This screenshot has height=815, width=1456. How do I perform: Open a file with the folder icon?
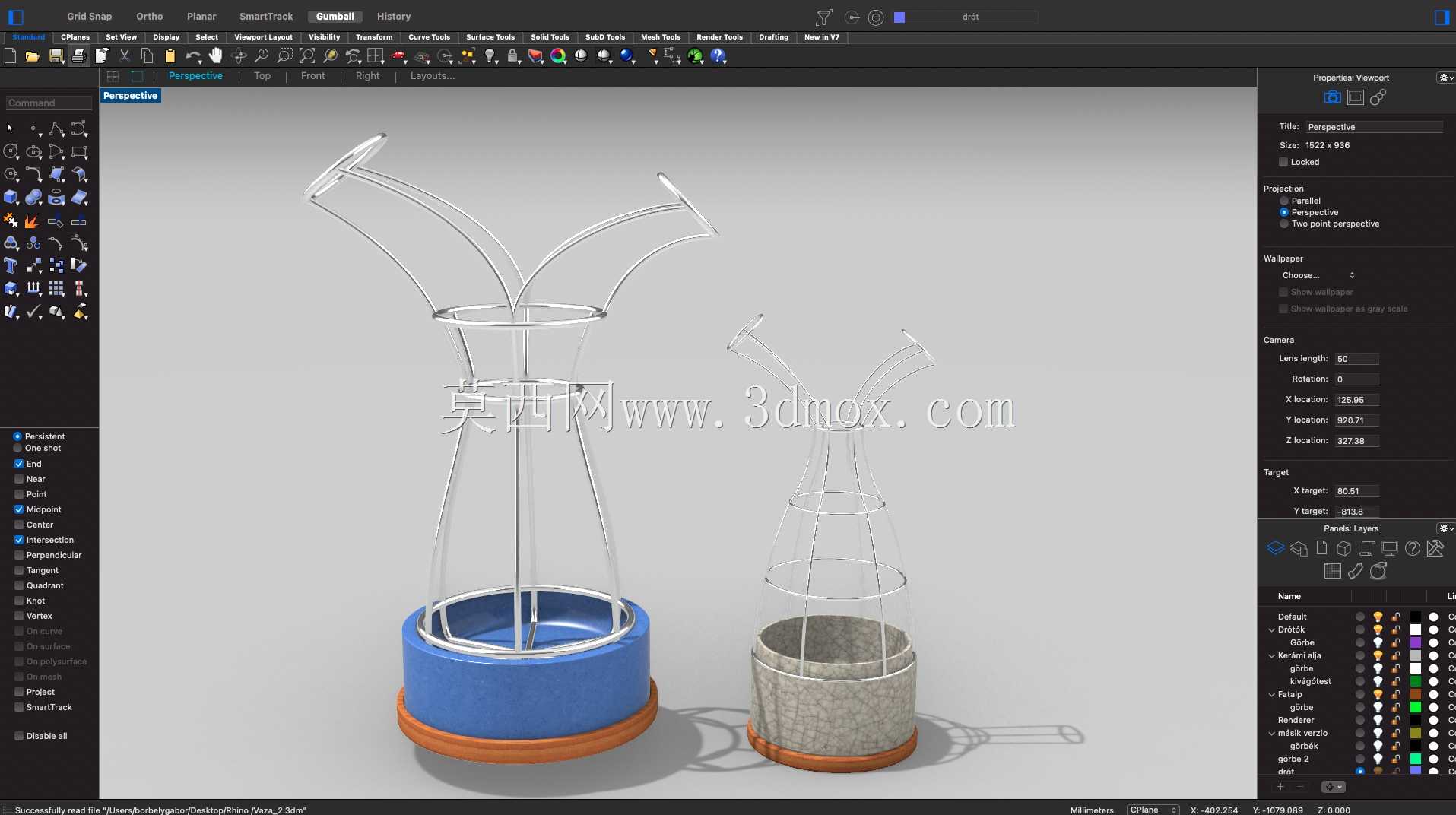pyautogui.click(x=32, y=55)
